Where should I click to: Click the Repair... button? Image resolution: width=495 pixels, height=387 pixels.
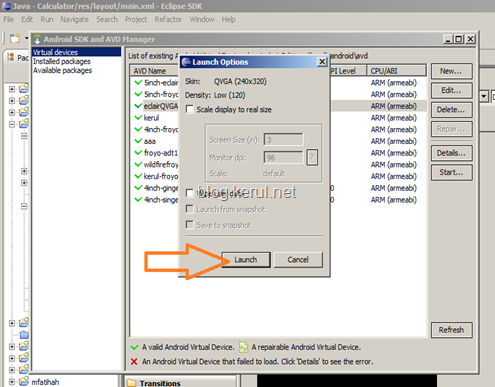pyautogui.click(x=451, y=129)
